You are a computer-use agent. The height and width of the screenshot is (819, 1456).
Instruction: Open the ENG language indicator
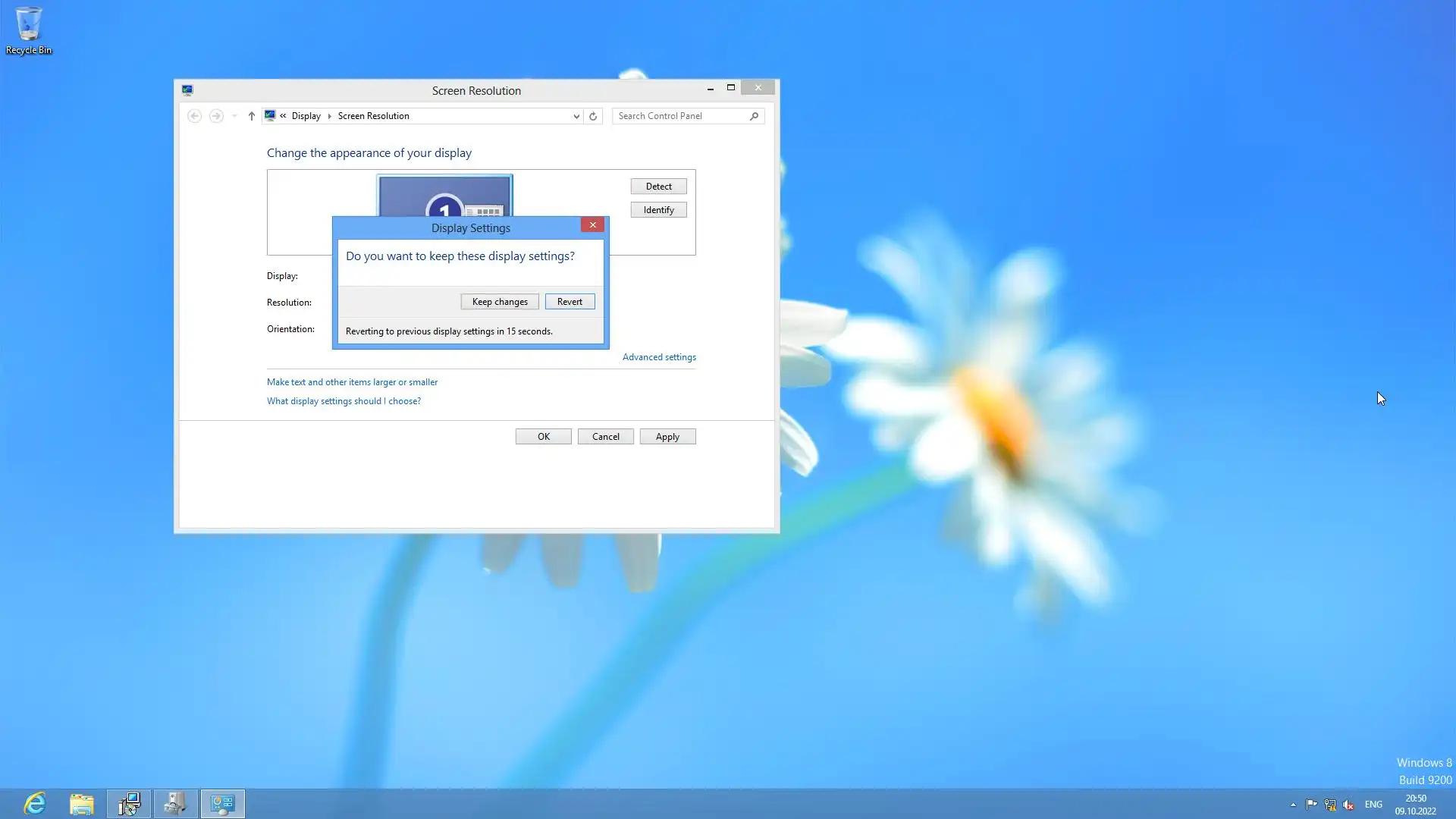tap(1373, 805)
